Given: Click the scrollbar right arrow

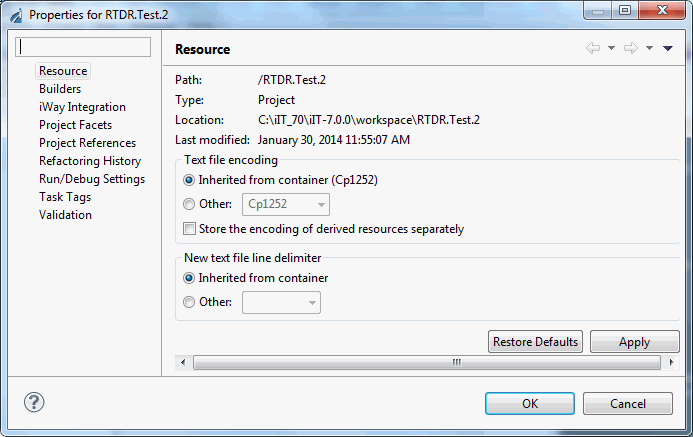Looking at the screenshot, I should coord(671,363).
